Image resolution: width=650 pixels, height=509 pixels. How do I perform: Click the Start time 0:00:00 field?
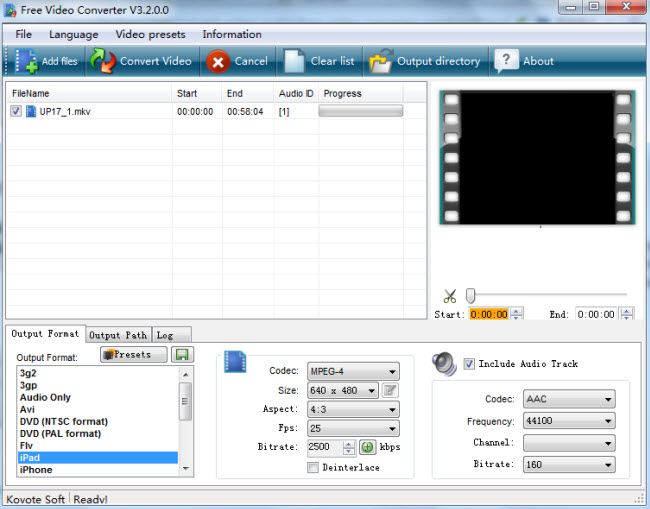[x=489, y=314]
